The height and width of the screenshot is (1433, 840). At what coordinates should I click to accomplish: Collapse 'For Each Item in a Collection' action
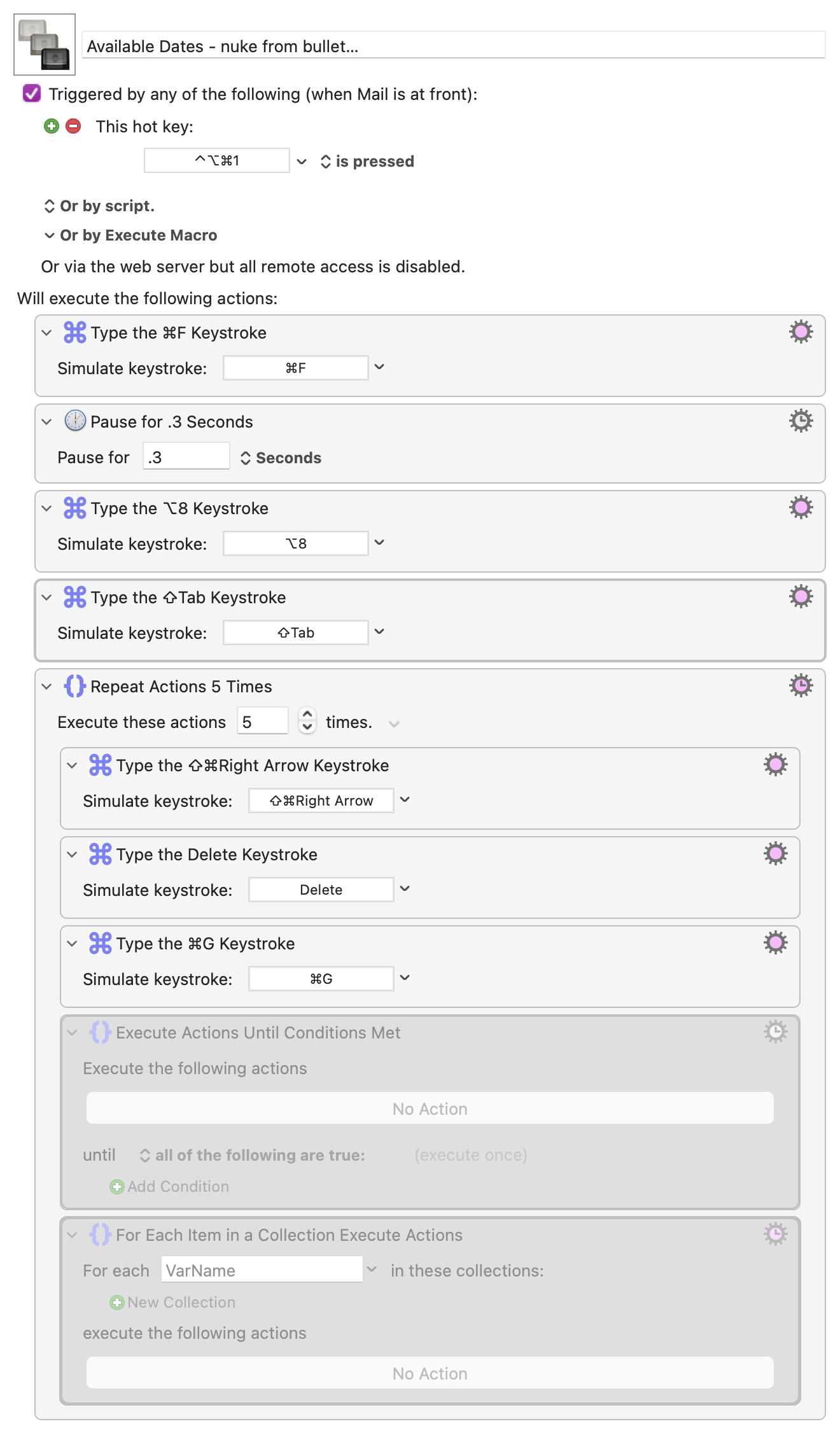coord(72,1235)
